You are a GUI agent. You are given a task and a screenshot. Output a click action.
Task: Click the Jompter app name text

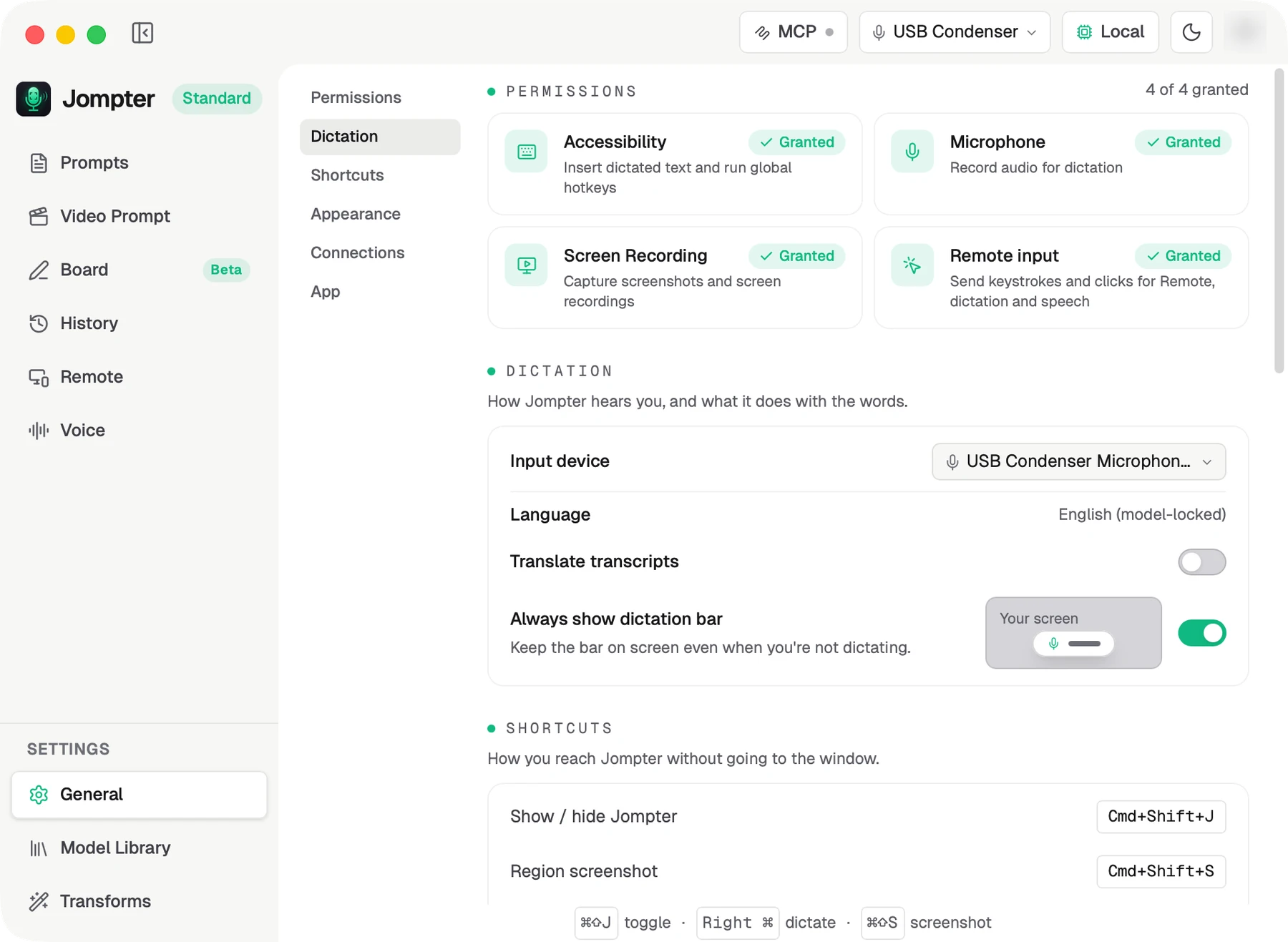(x=109, y=99)
